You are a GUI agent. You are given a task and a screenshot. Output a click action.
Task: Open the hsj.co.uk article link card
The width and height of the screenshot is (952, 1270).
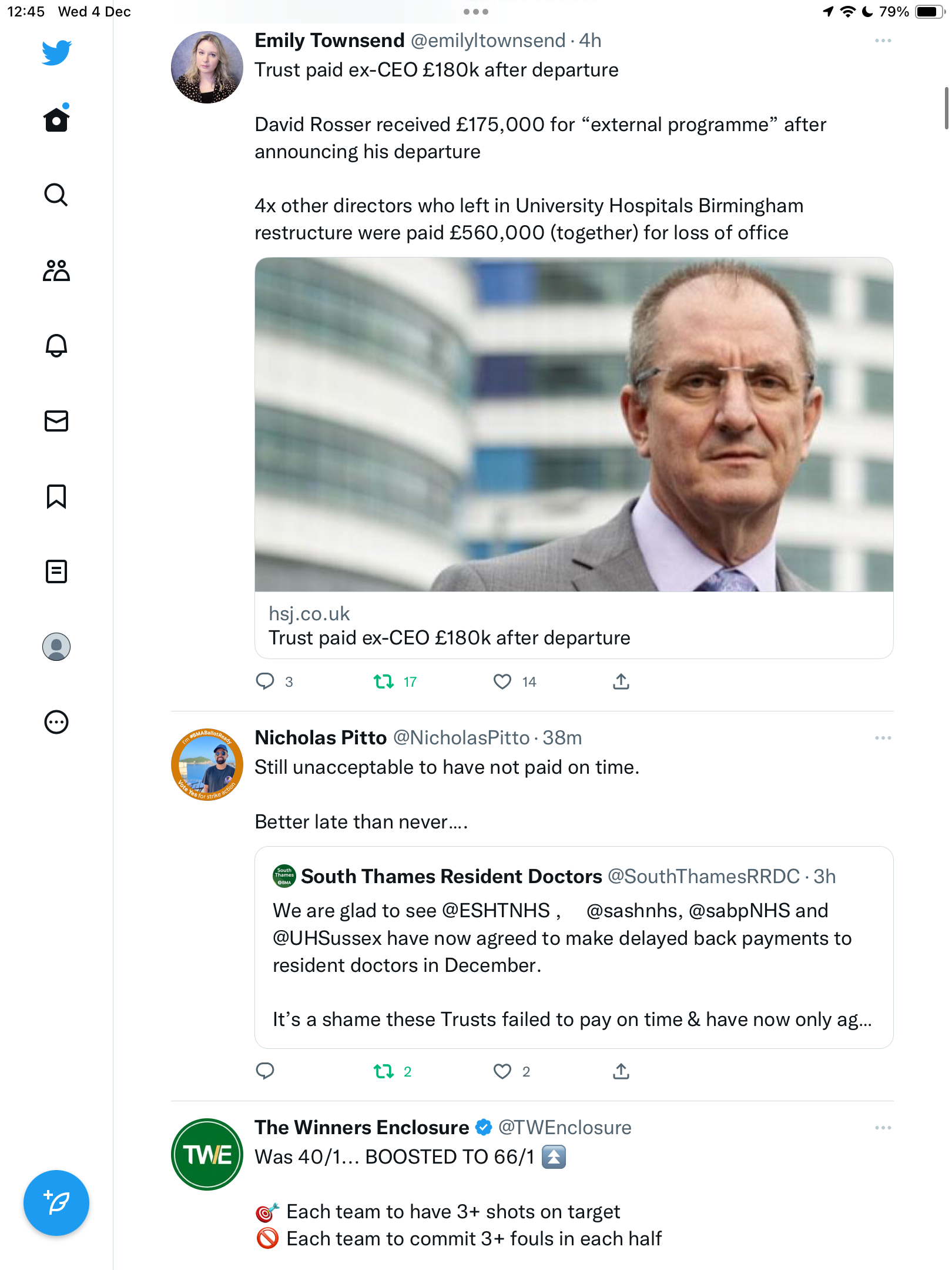(x=574, y=458)
